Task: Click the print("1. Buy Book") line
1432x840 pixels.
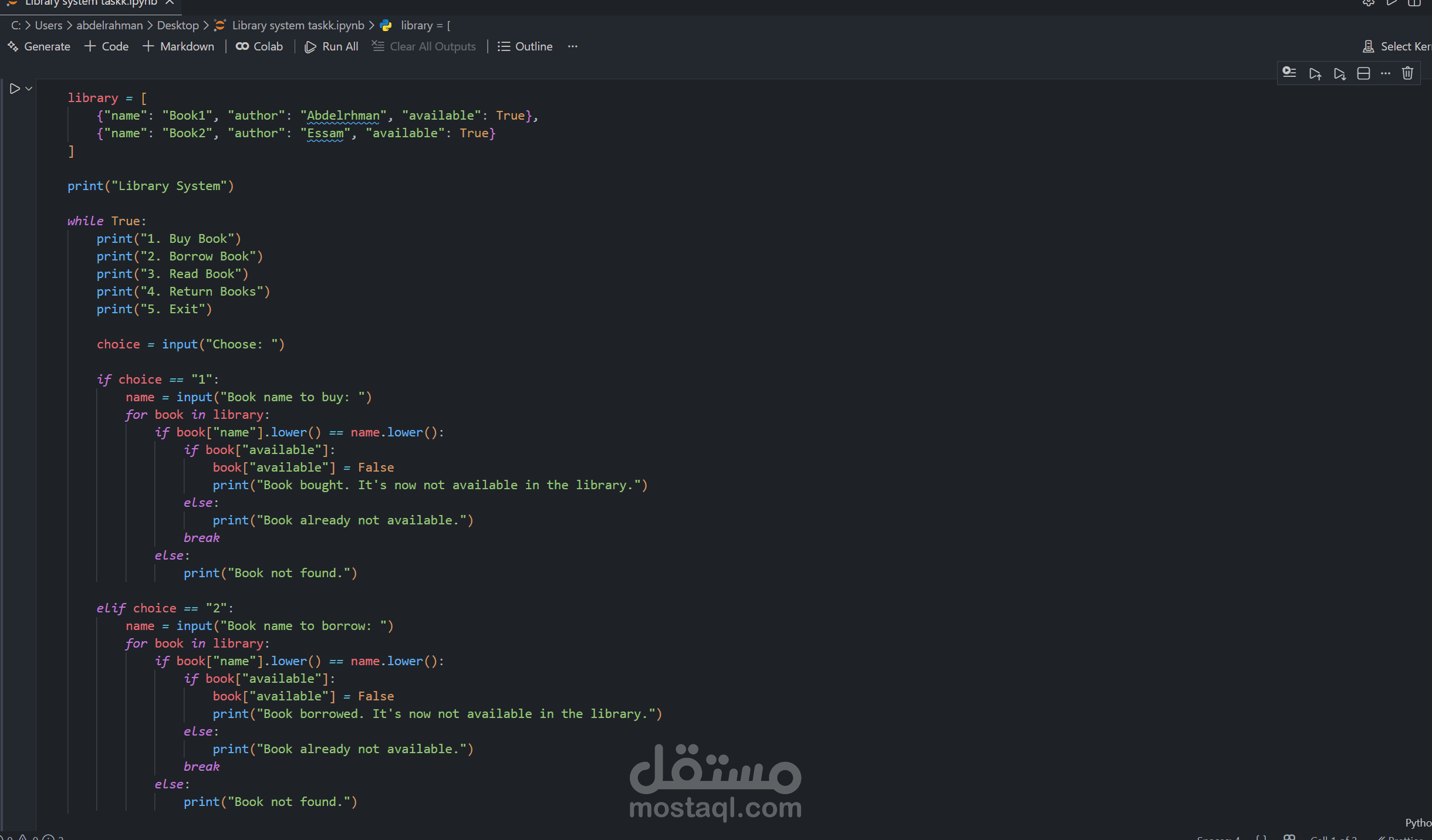Action: 169,239
